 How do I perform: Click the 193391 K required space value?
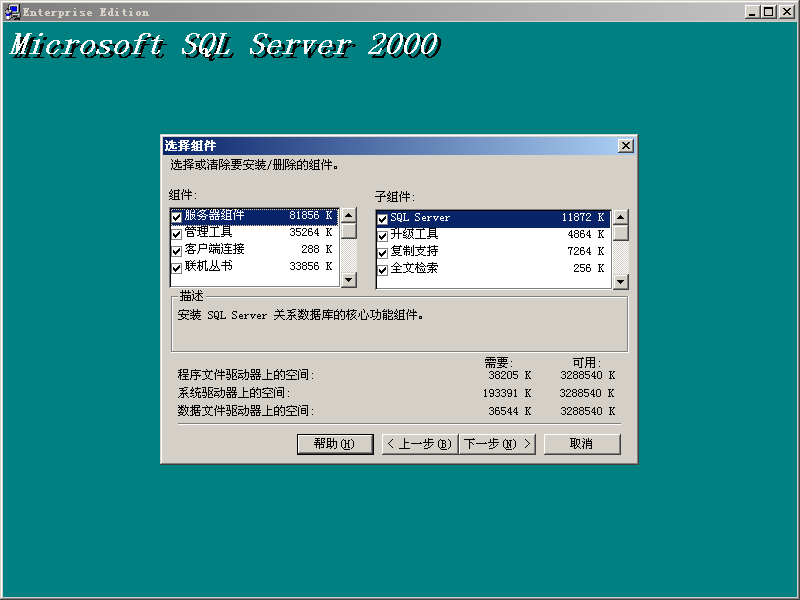click(x=507, y=393)
